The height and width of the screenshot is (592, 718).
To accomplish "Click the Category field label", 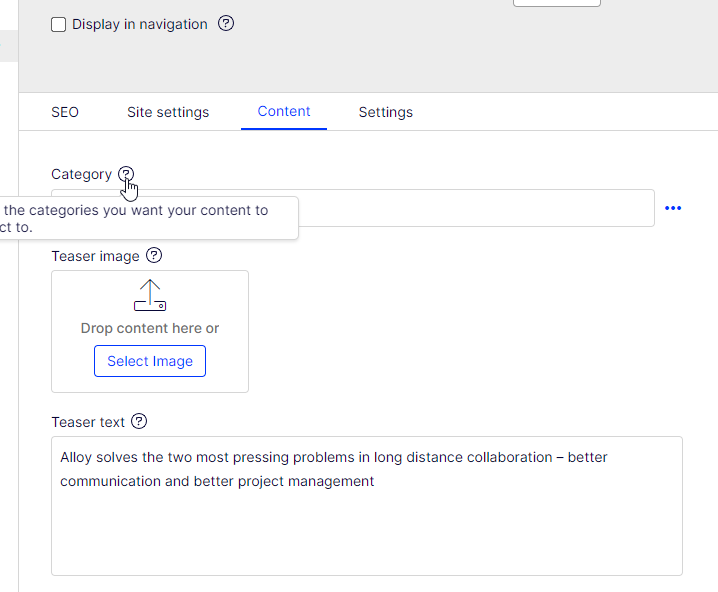I will coord(81,174).
